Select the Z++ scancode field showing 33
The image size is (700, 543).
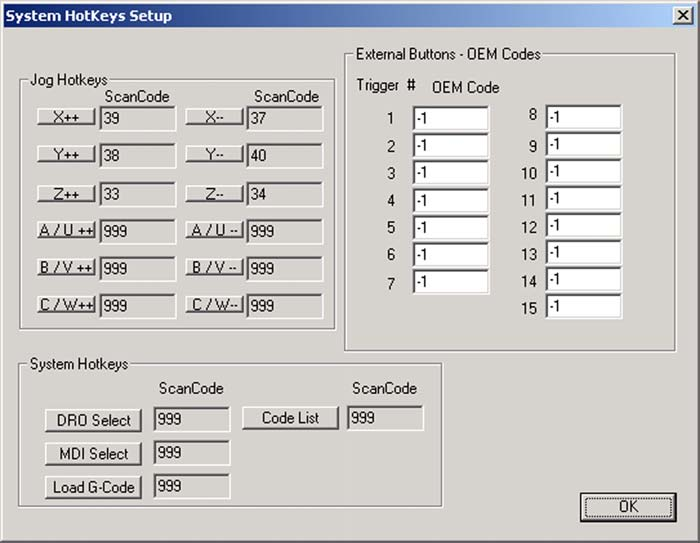[138, 194]
